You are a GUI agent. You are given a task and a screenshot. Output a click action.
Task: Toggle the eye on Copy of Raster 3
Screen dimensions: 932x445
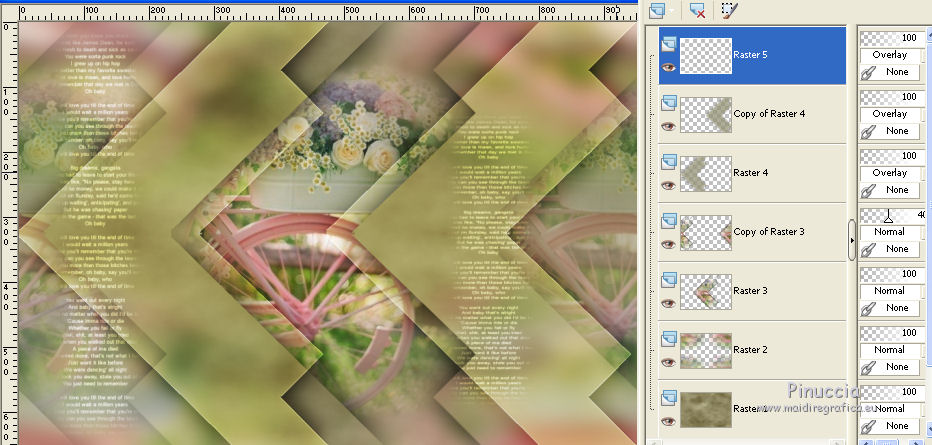[669, 244]
